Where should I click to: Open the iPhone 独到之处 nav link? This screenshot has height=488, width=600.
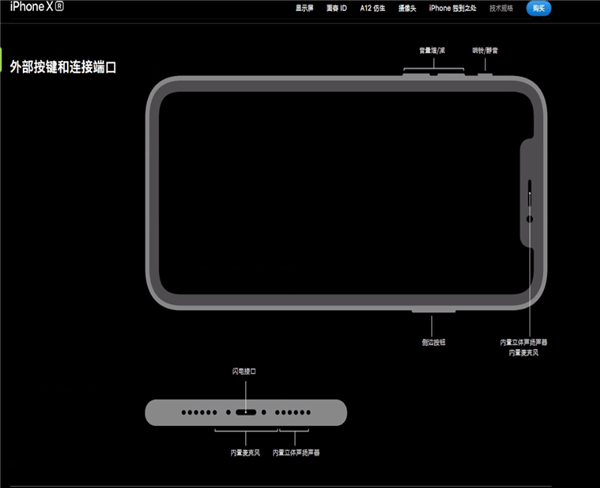point(453,8)
